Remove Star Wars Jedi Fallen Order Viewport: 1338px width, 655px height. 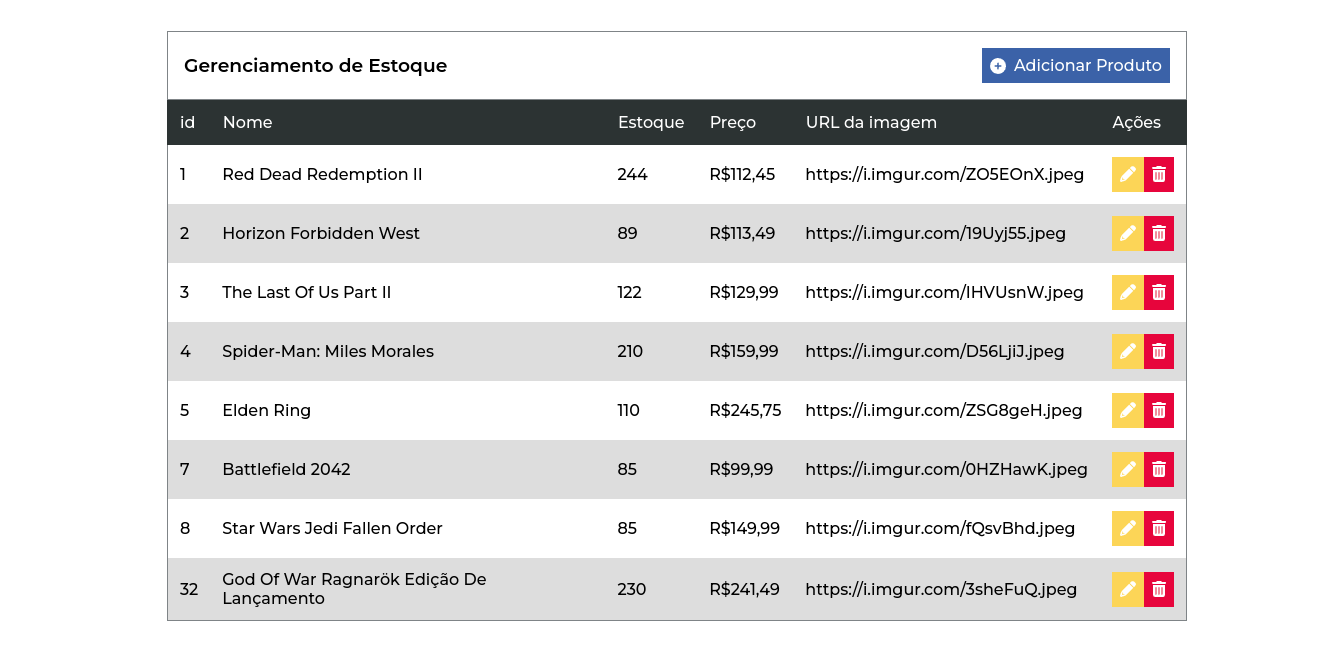point(1159,528)
